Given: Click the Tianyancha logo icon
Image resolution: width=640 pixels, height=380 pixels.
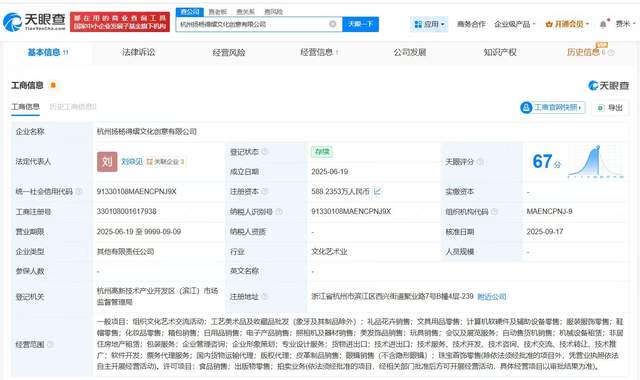Looking at the screenshot, I should pos(12,22).
